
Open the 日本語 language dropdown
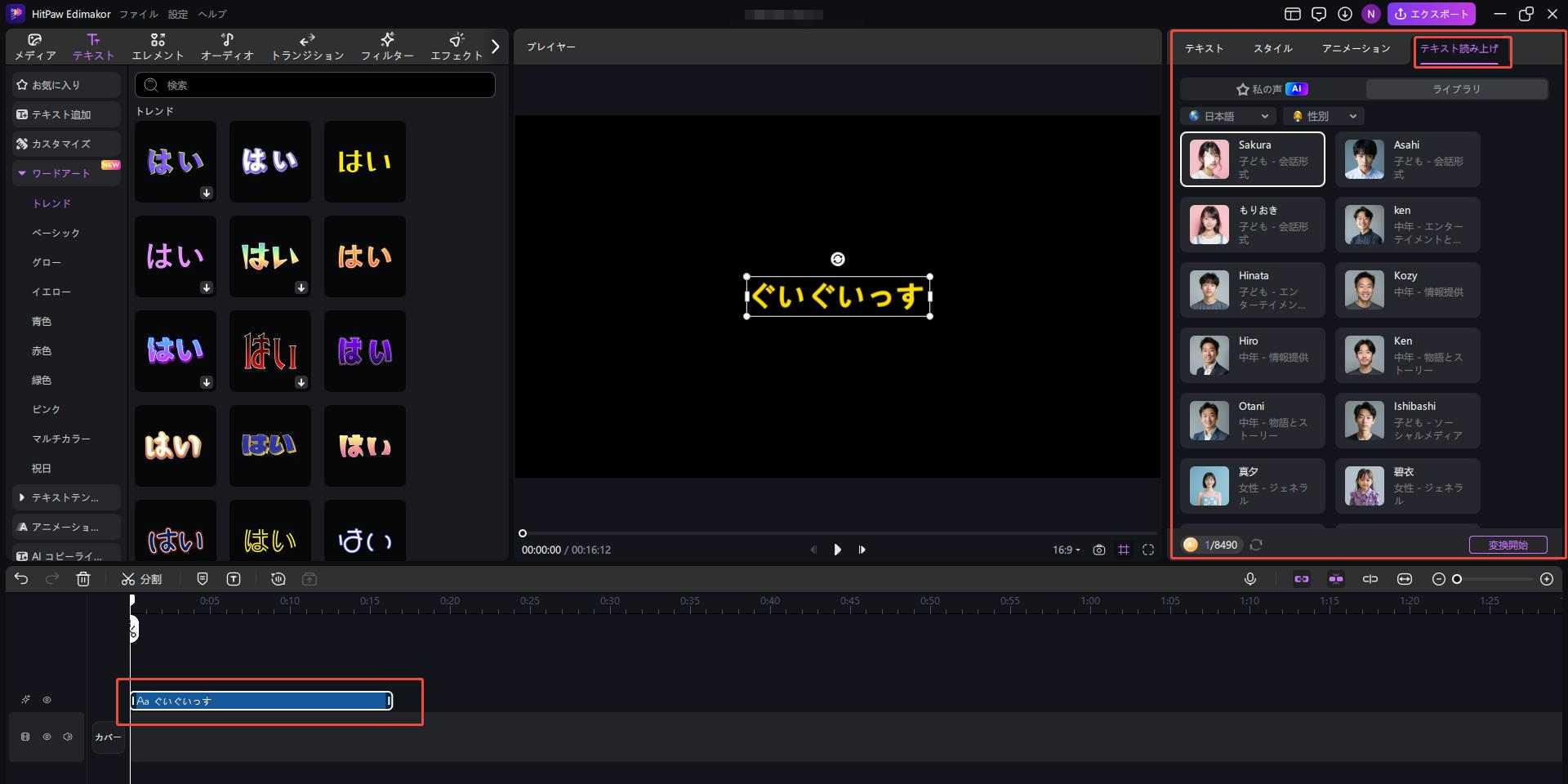(1228, 116)
